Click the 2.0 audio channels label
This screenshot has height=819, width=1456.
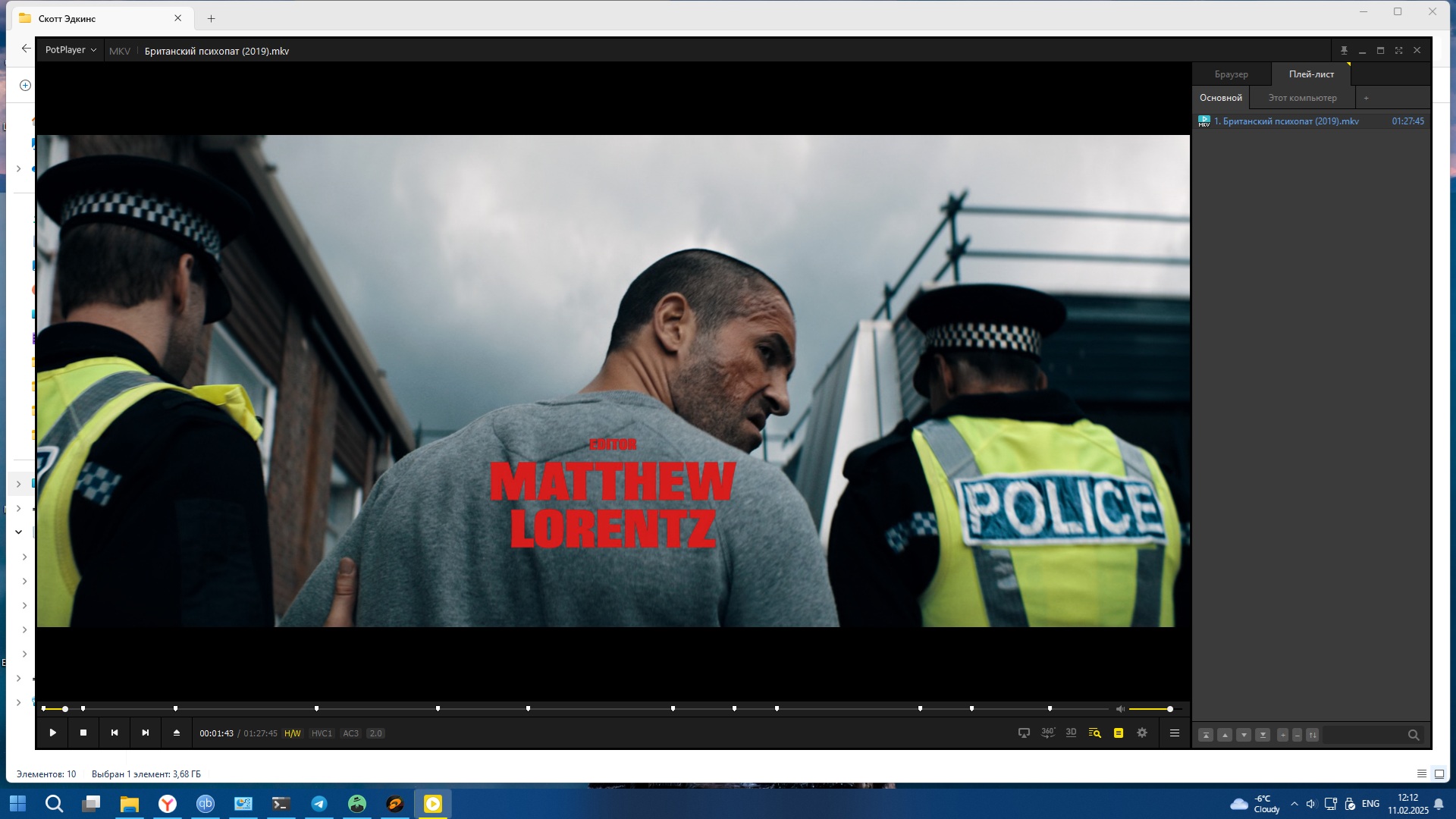point(375,733)
